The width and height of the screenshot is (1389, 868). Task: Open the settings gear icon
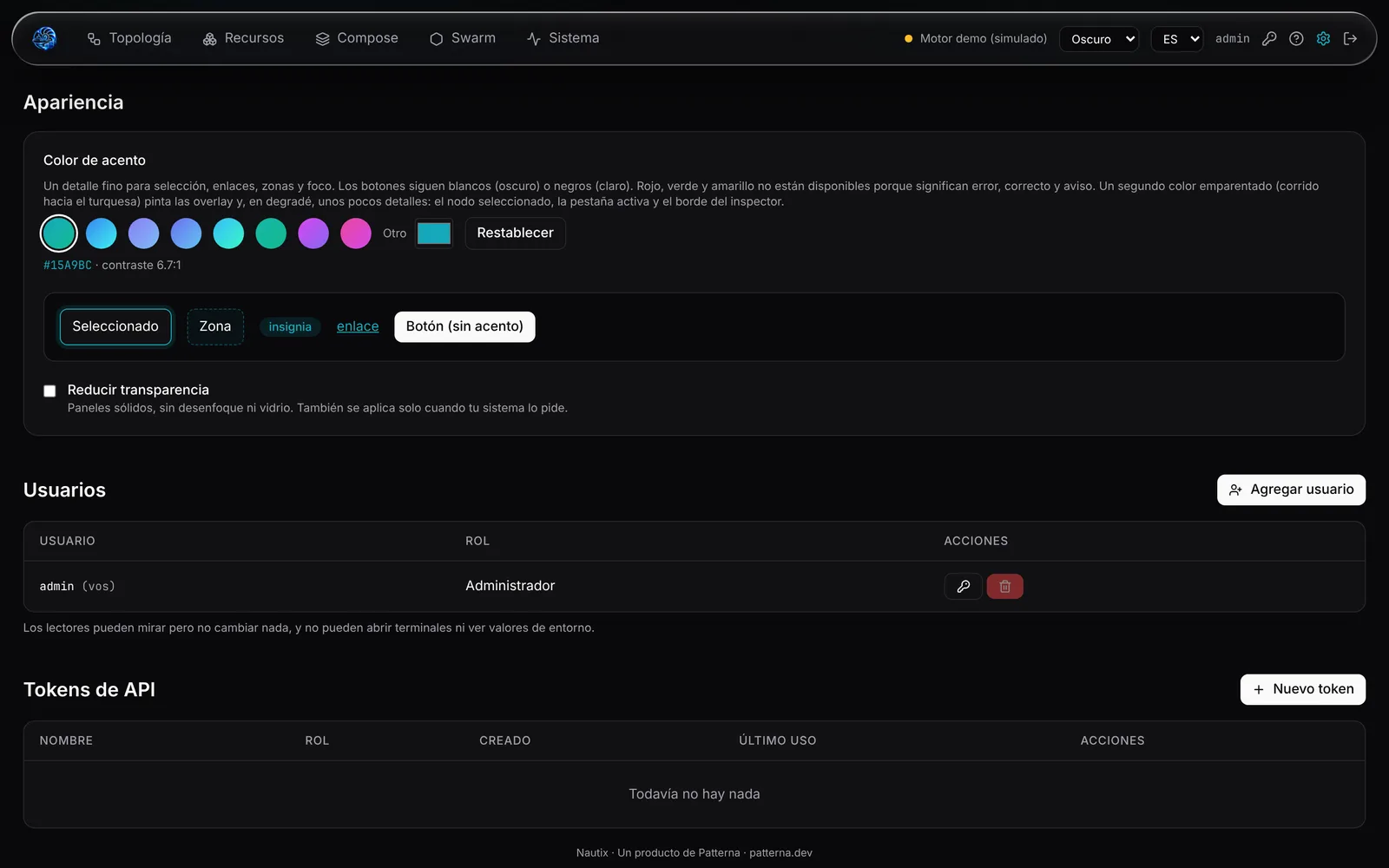[x=1323, y=38]
